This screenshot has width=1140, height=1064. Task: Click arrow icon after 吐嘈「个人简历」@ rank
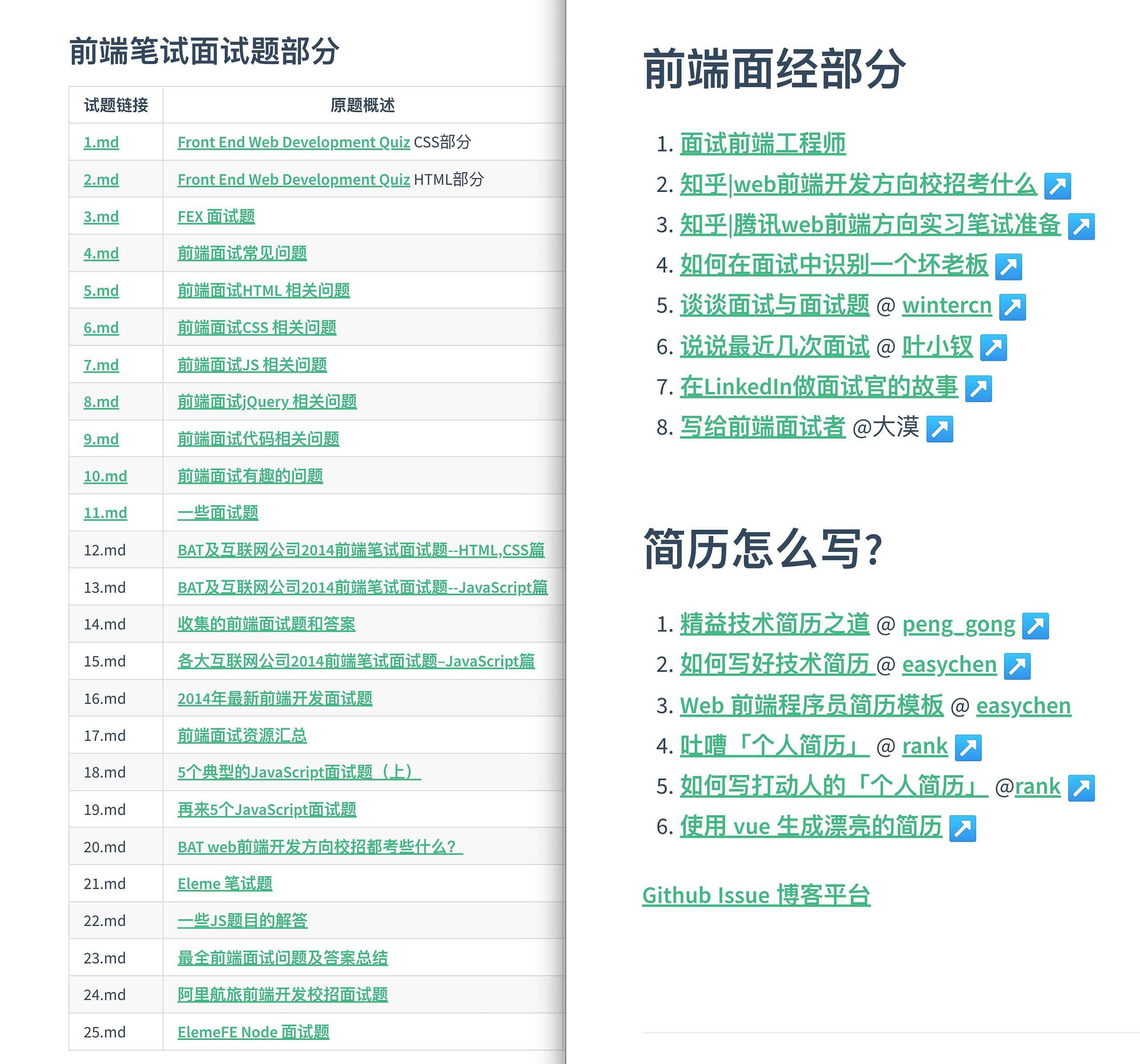coord(968,747)
